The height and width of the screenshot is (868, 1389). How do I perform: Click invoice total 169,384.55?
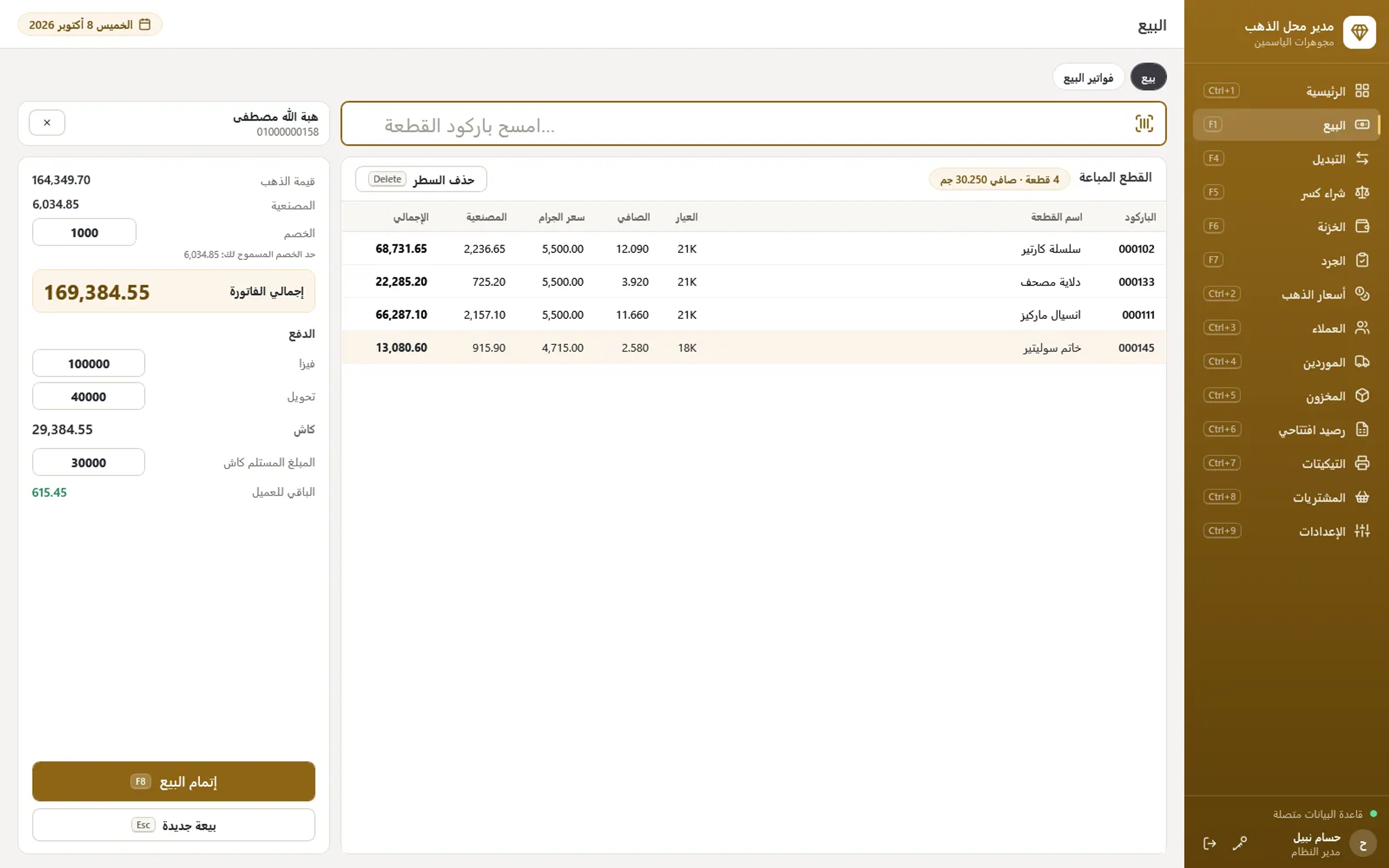coord(97,292)
